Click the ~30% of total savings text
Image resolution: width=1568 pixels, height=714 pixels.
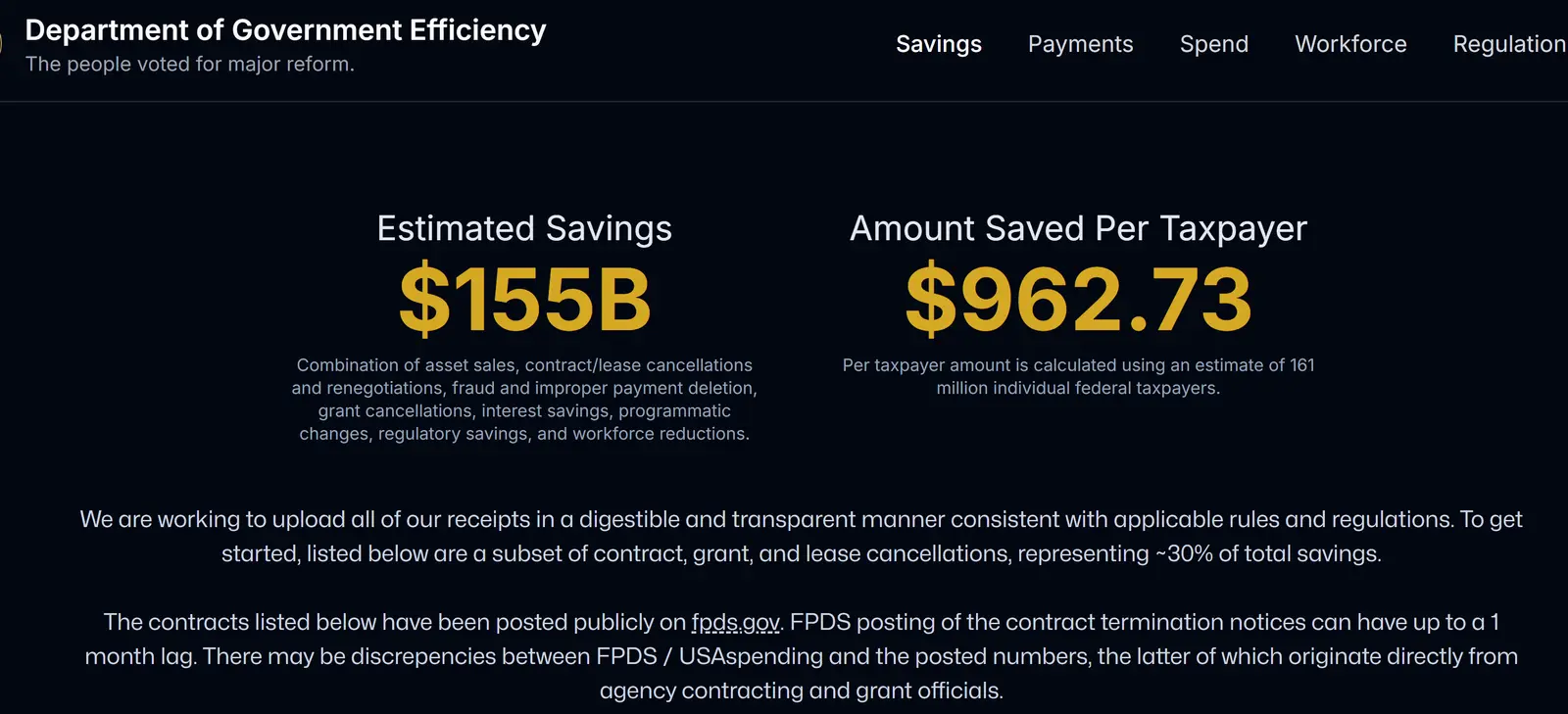click(1268, 554)
